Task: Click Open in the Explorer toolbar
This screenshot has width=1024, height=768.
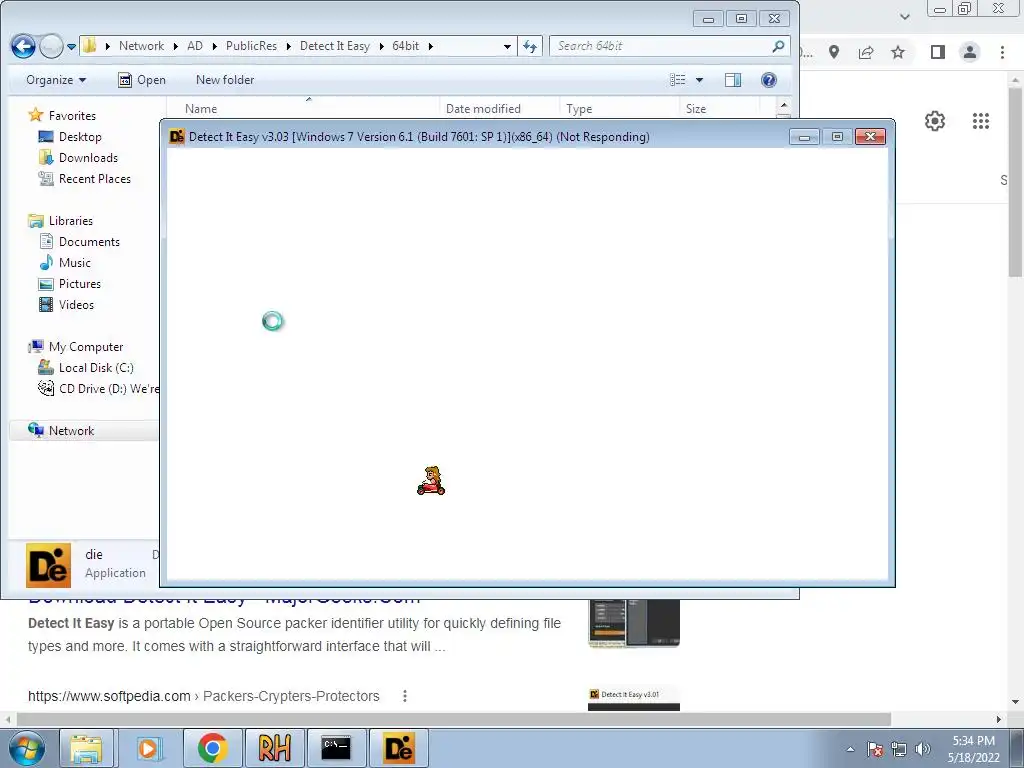Action: click(142, 80)
